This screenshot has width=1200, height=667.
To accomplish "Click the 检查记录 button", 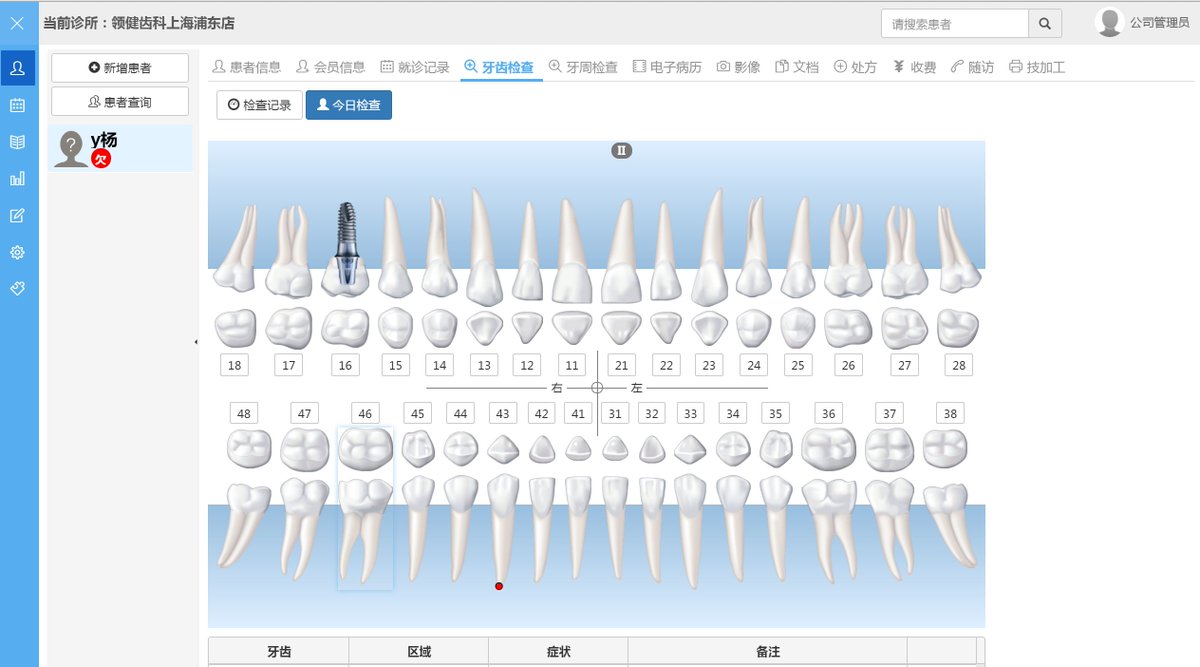I will [x=259, y=105].
